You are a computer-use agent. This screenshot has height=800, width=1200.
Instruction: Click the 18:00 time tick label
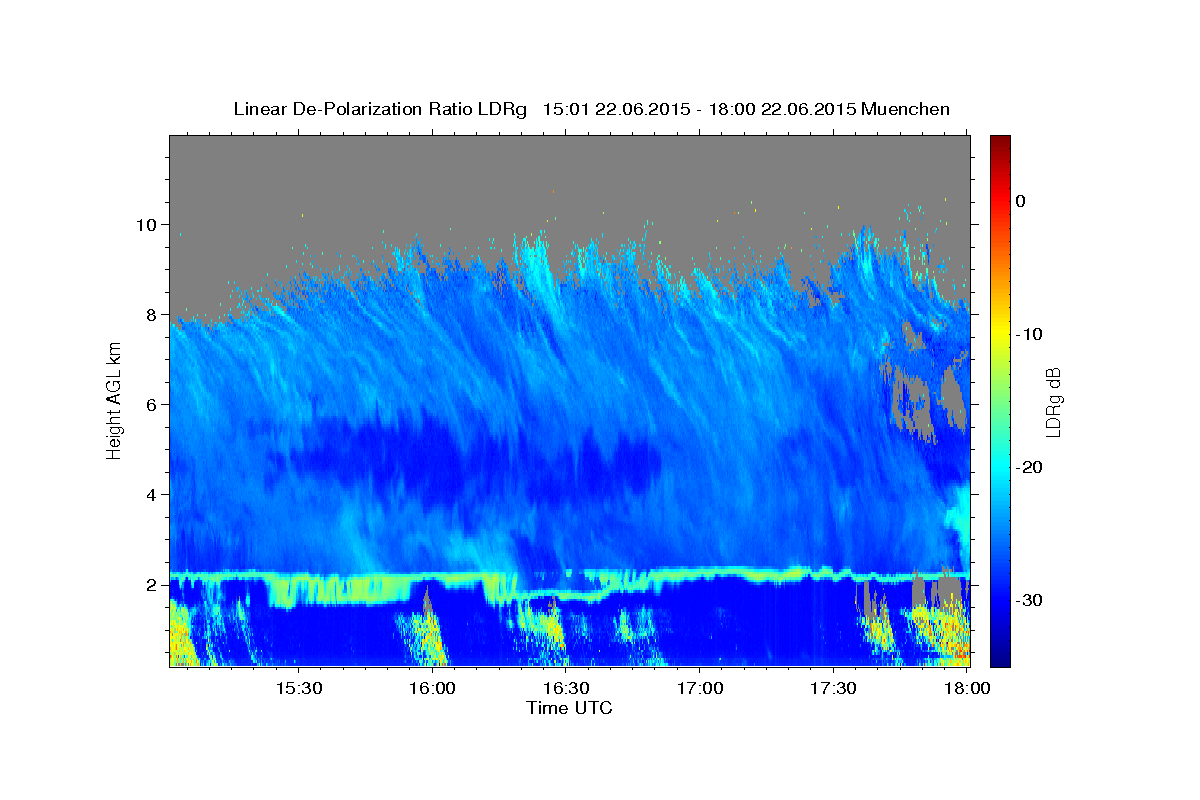pos(967,688)
